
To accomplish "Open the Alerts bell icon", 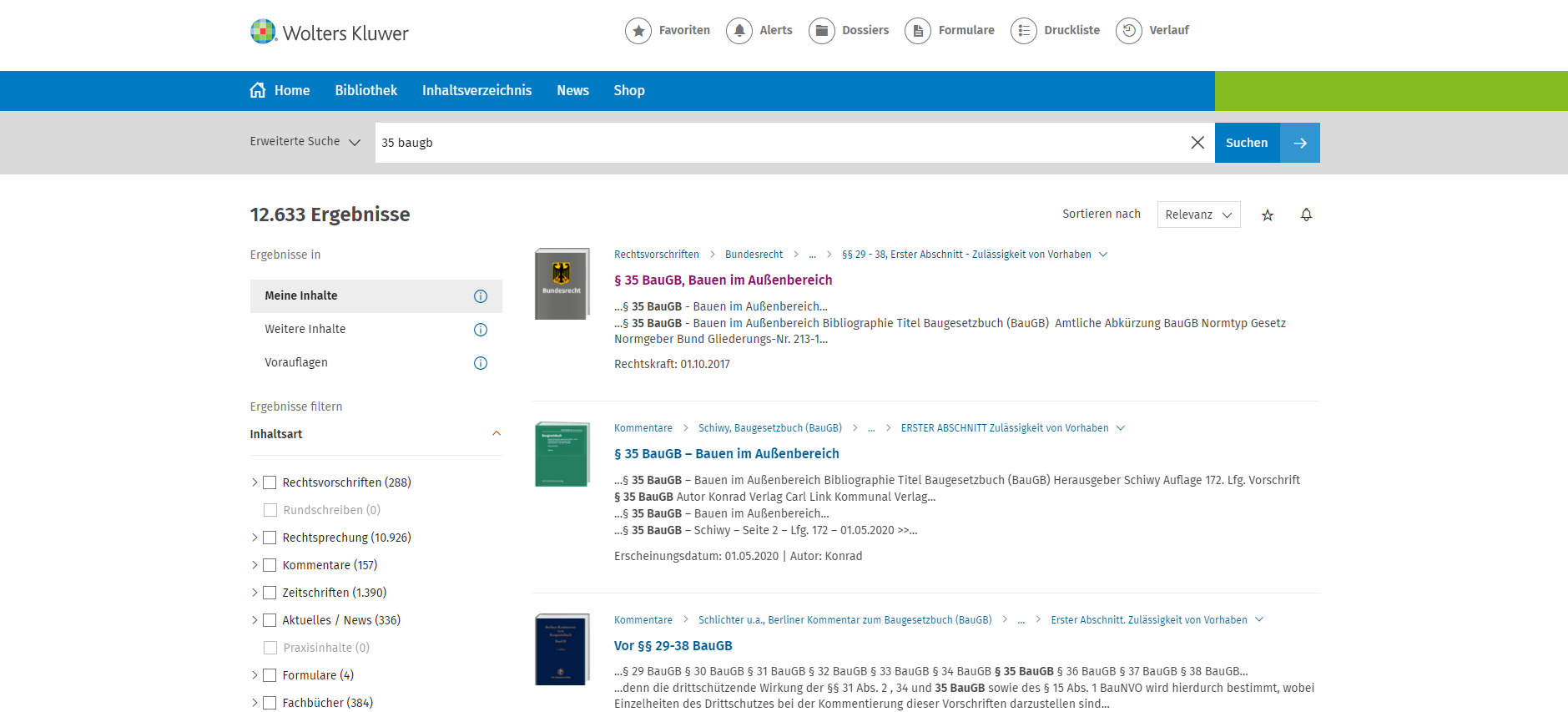I will [x=739, y=31].
